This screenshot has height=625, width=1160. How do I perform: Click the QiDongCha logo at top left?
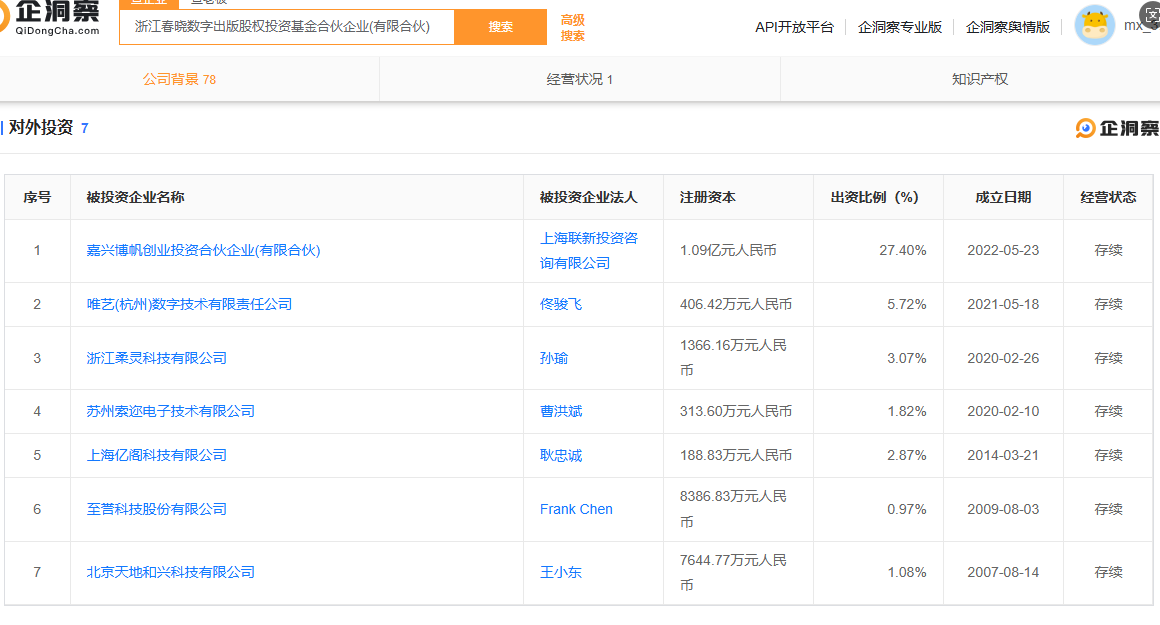point(50,18)
